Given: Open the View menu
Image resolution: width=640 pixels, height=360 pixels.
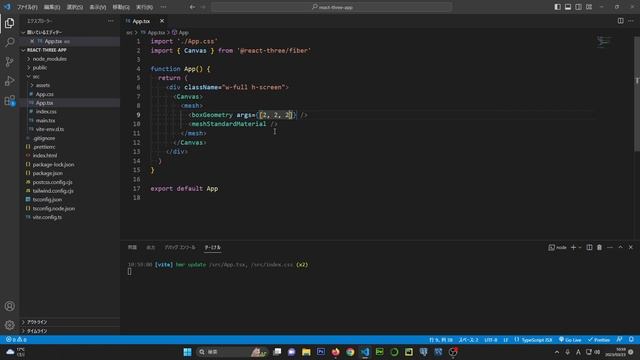Looking at the screenshot, I should pyautogui.click(x=98, y=7).
